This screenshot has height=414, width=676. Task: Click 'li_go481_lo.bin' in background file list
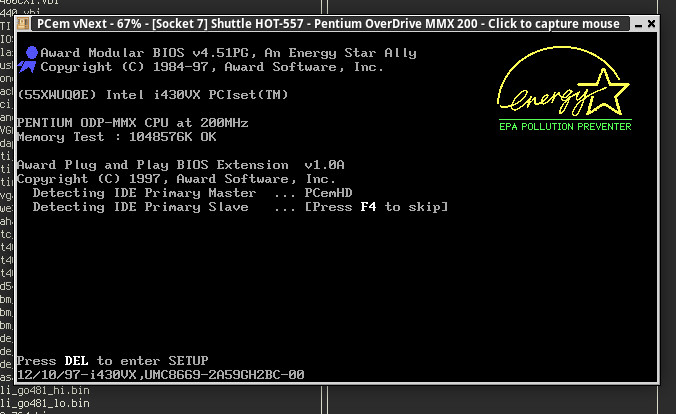[x=45, y=404]
